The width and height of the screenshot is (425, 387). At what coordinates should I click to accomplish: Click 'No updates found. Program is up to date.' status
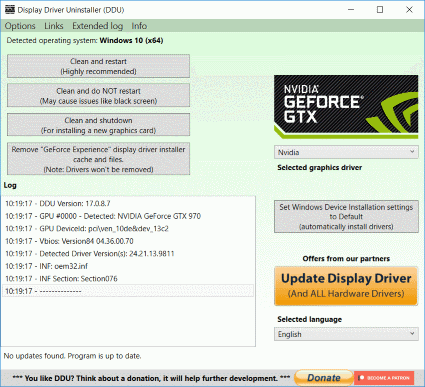[x=72, y=356]
